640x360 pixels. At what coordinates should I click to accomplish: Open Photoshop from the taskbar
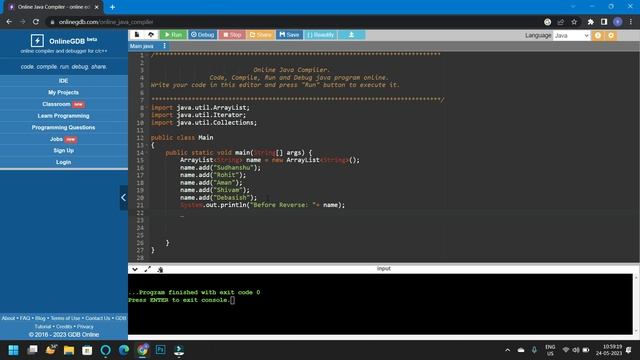[x=160, y=350]
